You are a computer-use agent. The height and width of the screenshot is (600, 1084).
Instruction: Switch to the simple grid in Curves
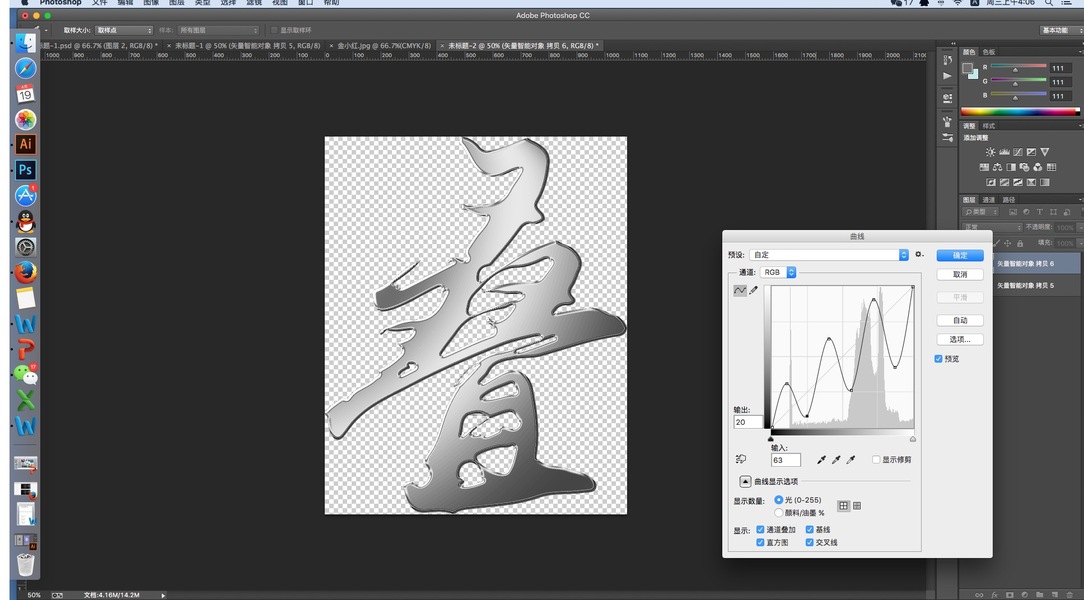coord(843,506)
